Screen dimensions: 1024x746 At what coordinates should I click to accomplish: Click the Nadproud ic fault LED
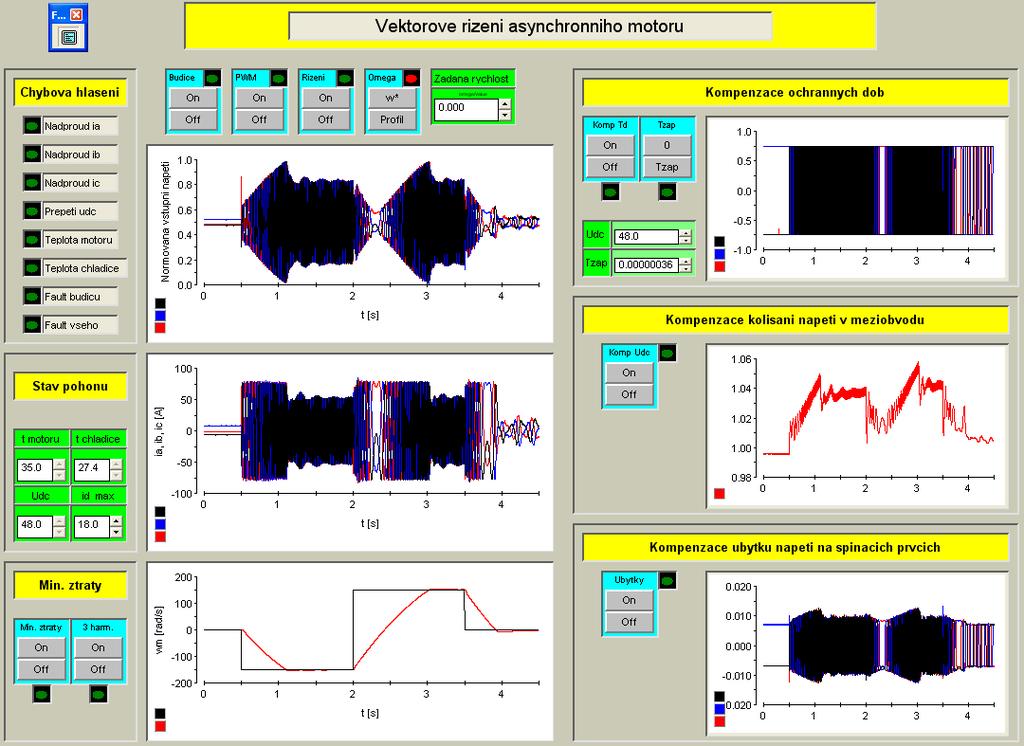tap(32, 183)
